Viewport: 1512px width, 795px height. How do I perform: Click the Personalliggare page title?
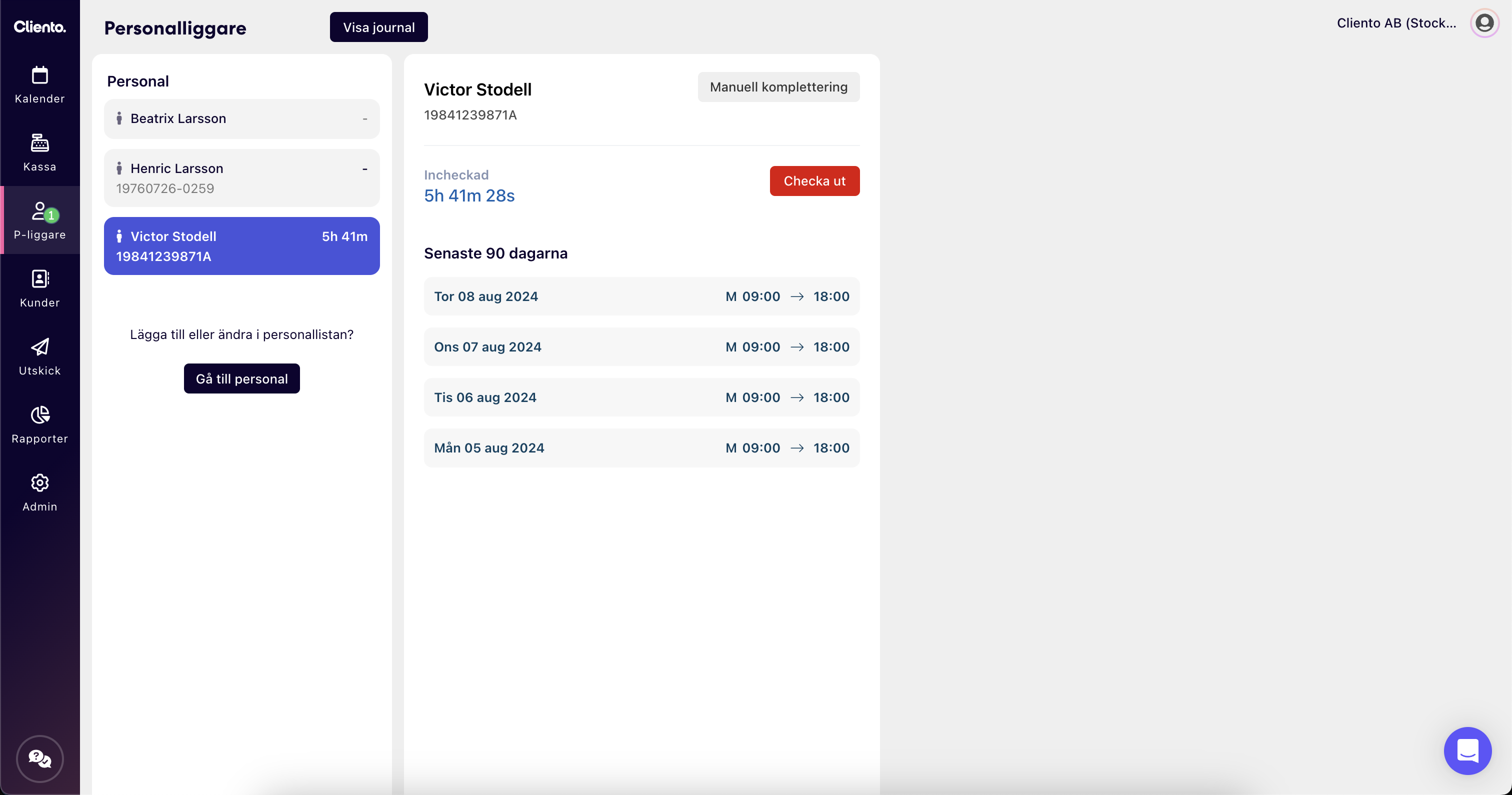175,28
